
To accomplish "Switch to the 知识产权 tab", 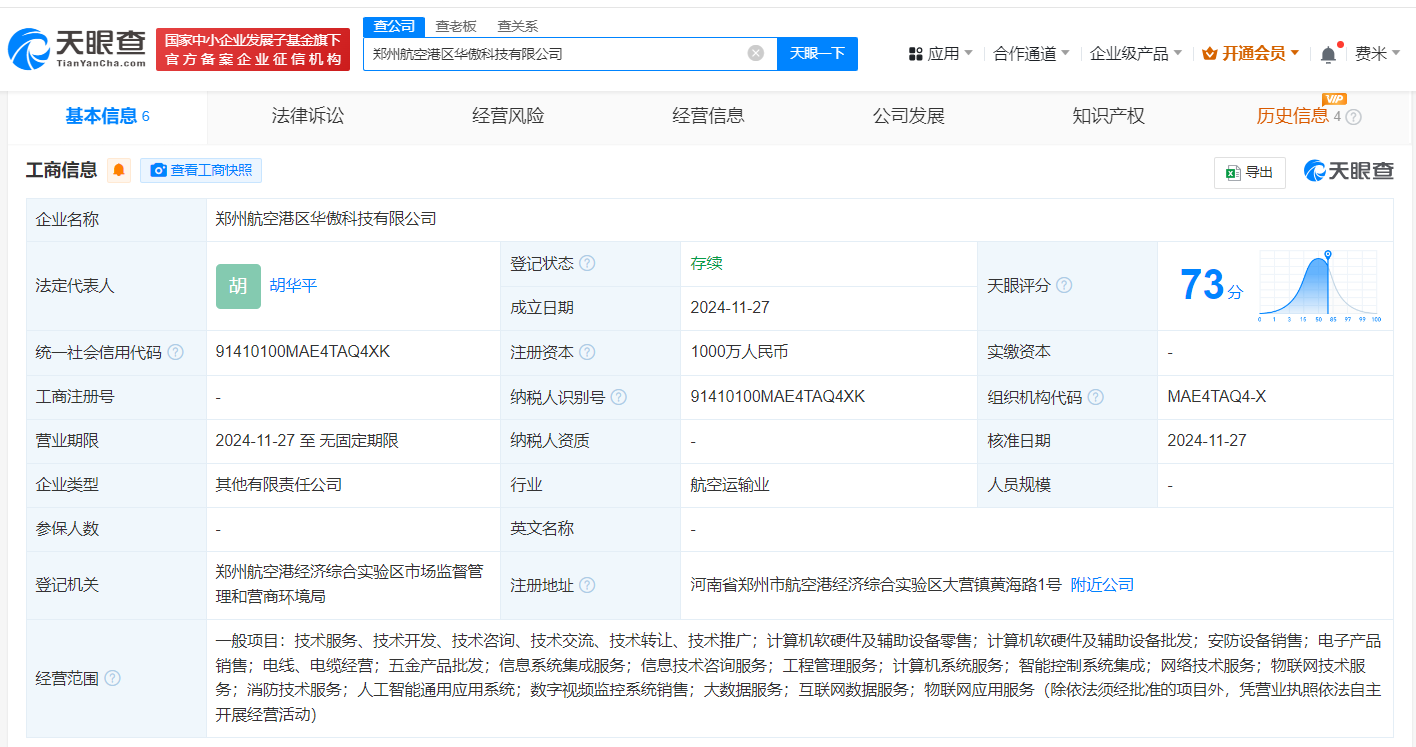I will tap(1108, 116).
